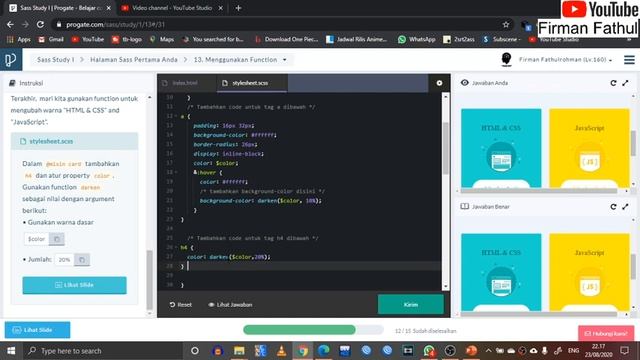Expand the 13. Menggunakan Function lesson dropdown
Screen dimensions: 640x360
(284, 60)
